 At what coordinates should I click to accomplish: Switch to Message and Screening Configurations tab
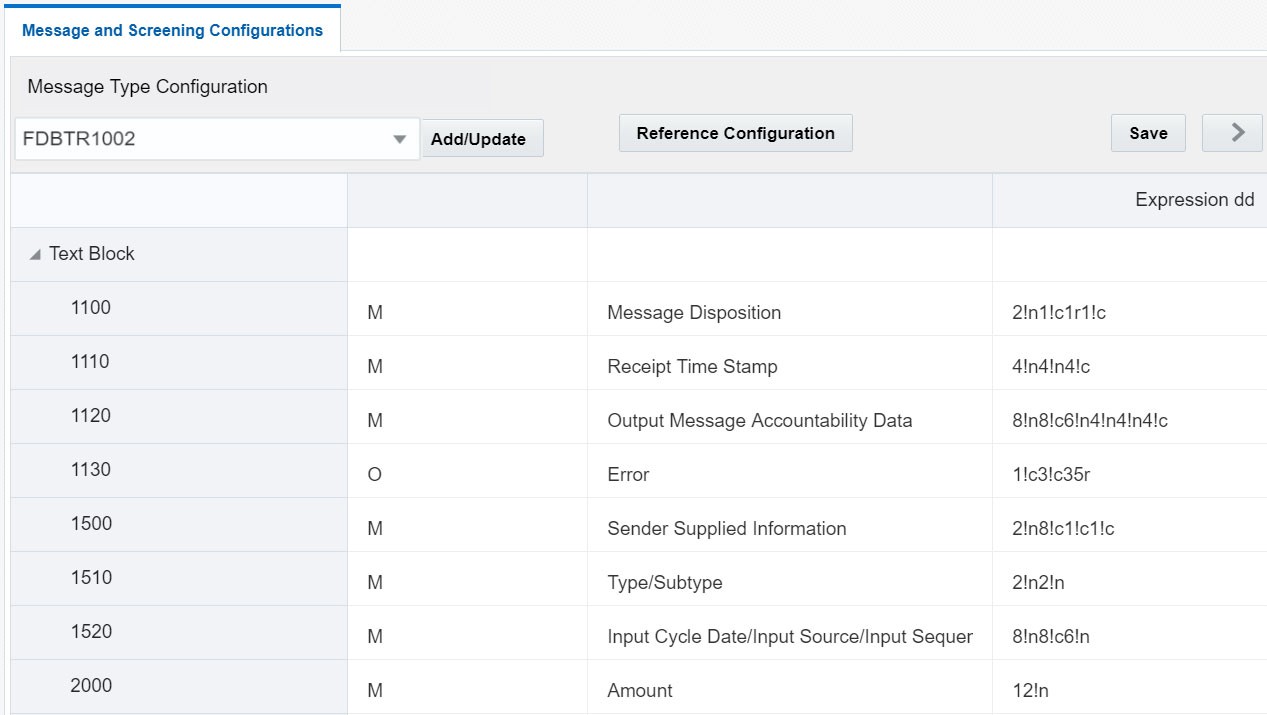(172, 30)
